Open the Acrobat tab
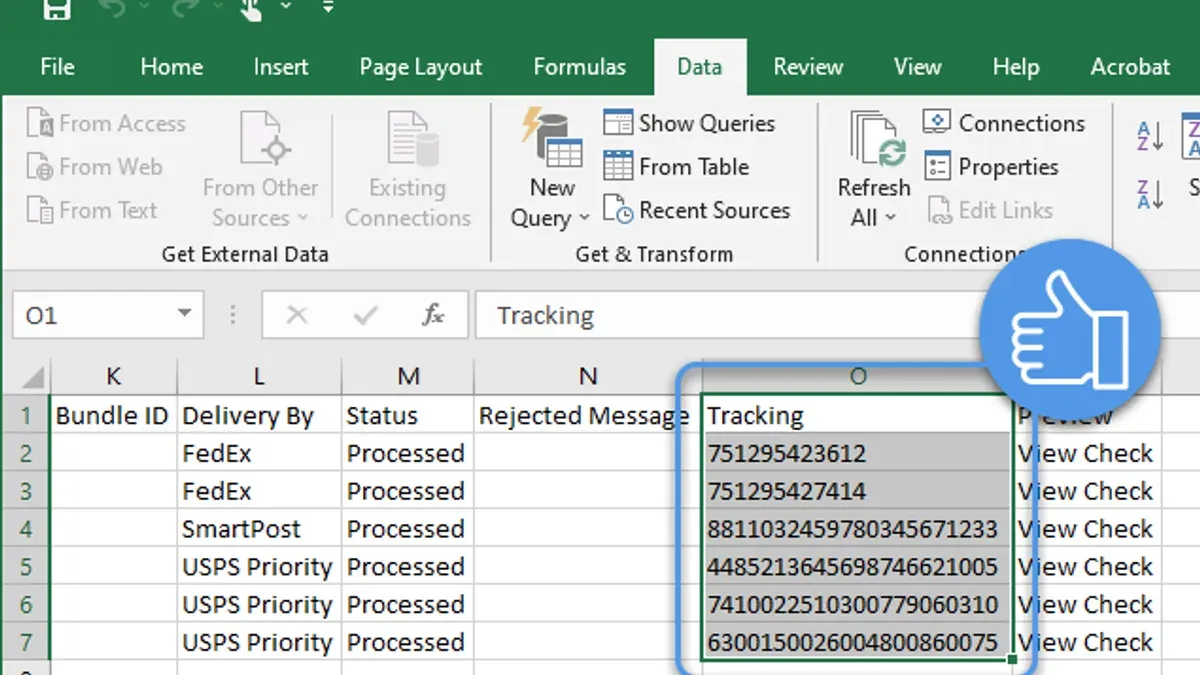The width and height of the screenshot is (1200, 675). [1130, 67]
